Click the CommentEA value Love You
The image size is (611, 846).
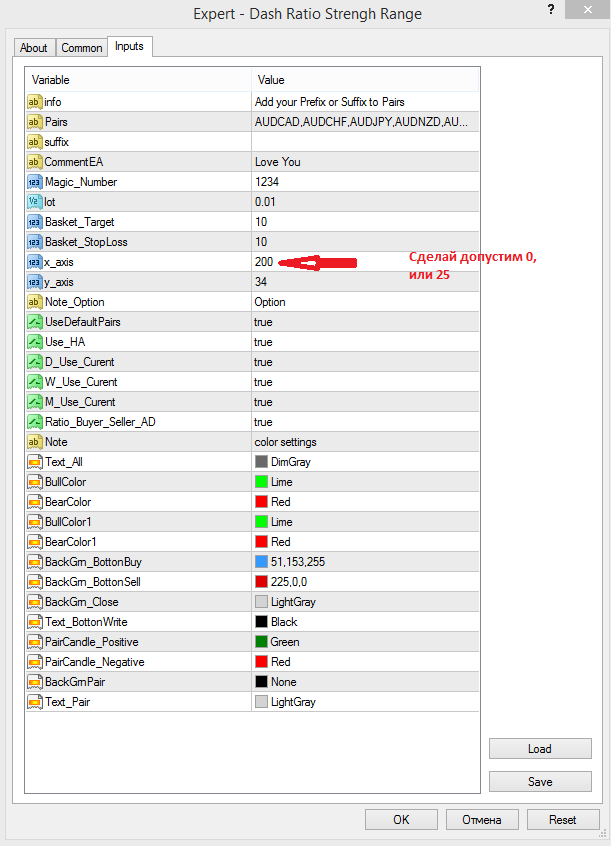tap(365, 162)
